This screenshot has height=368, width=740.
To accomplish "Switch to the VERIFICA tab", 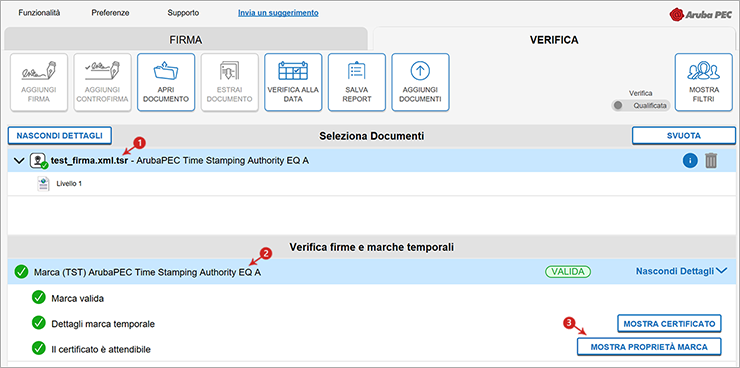I will pos(554,40).
